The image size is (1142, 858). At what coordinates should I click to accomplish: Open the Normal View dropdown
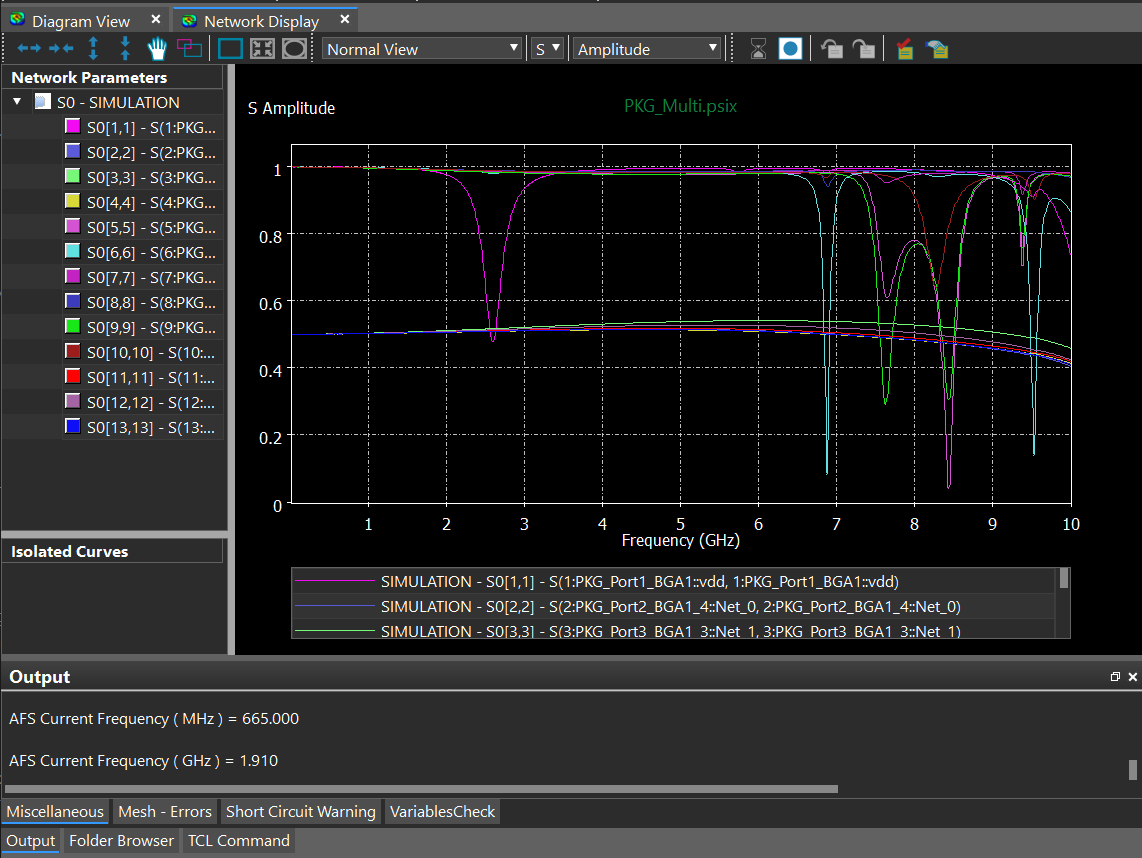422,48
